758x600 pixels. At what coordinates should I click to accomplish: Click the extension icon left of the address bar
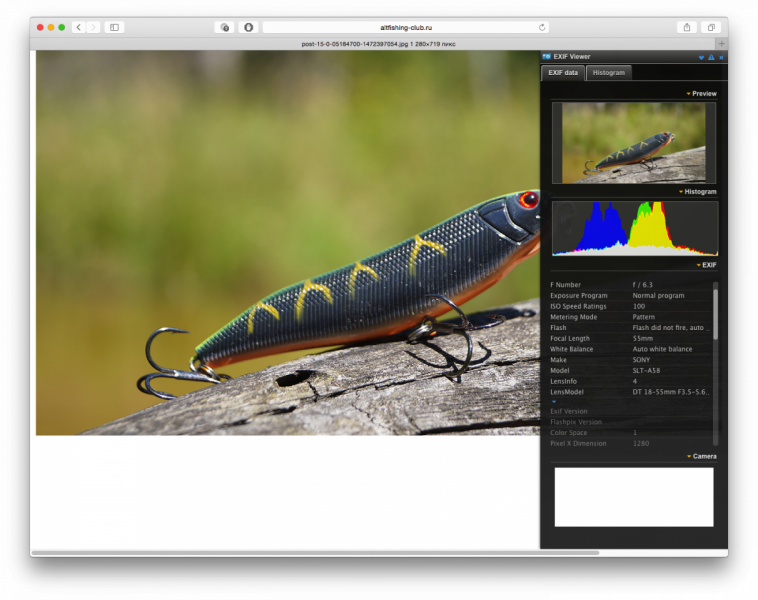pyautogui.click(x=248, y=27)
